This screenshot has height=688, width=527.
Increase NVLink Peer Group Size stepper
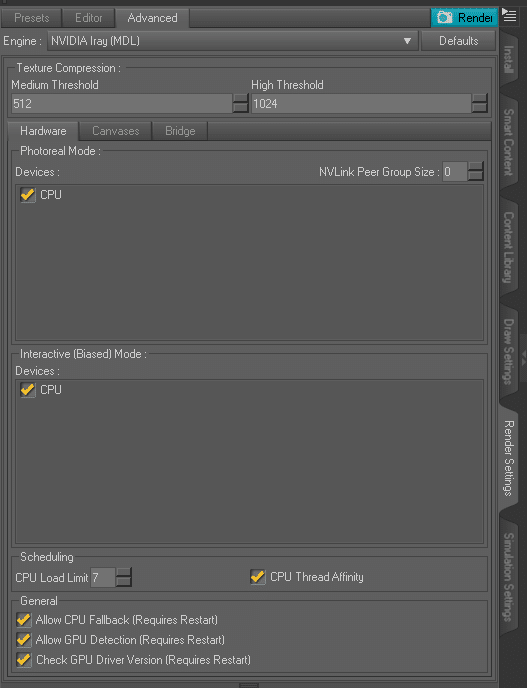476,167
